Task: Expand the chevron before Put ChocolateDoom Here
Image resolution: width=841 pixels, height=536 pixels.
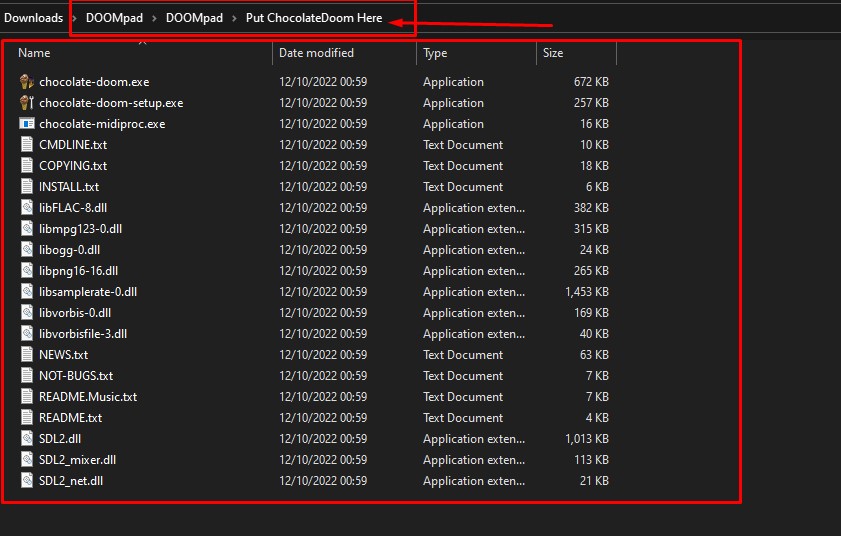Action: point(234,19)
